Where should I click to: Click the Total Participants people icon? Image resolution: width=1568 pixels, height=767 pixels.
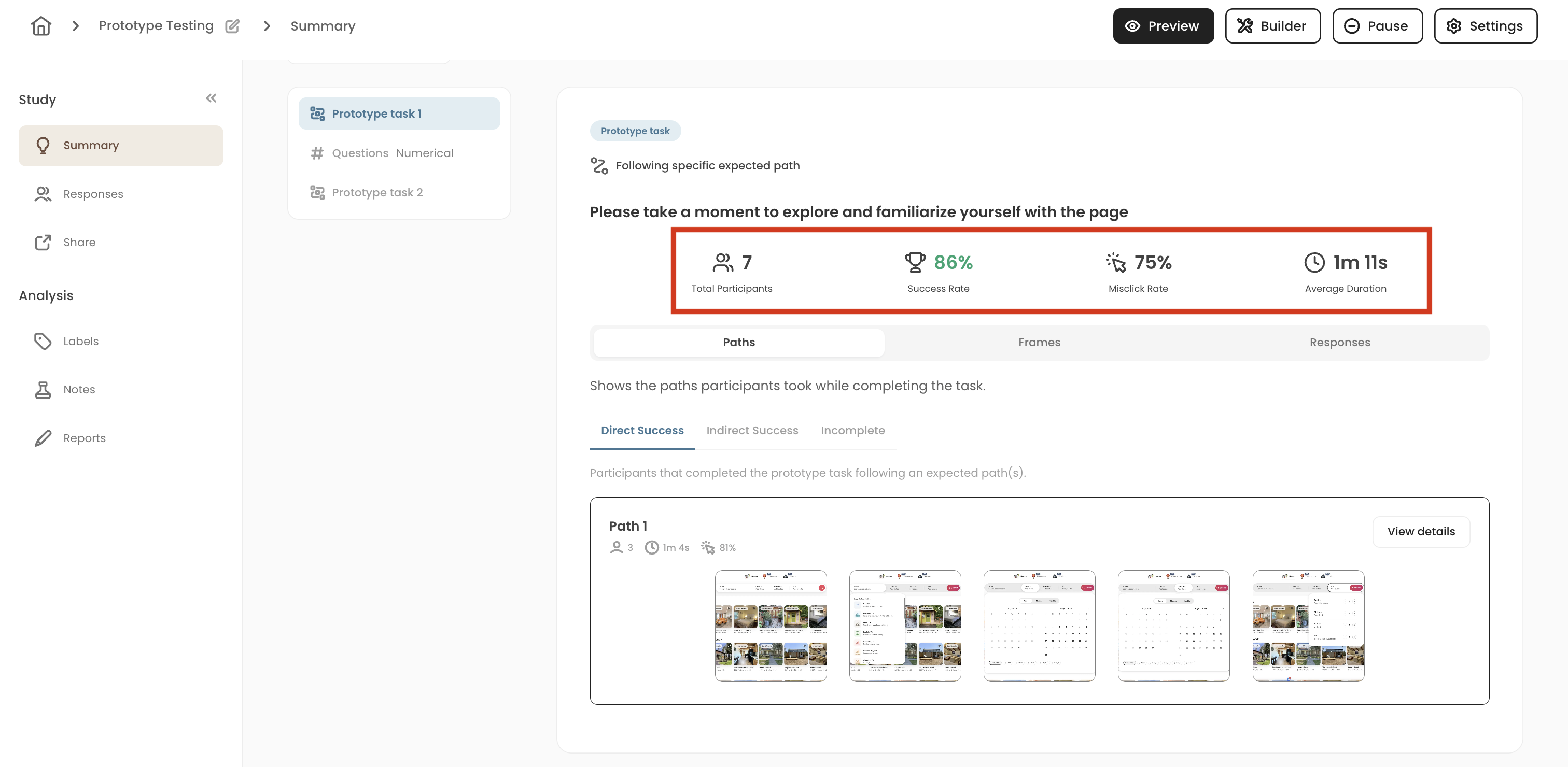[x=723, y=263]
